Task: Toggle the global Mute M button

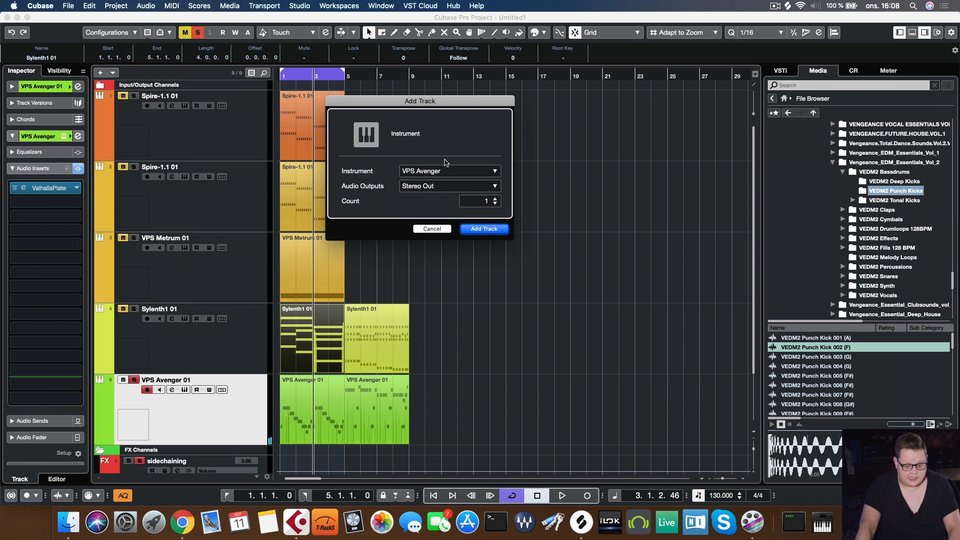Action: [185, 32]
